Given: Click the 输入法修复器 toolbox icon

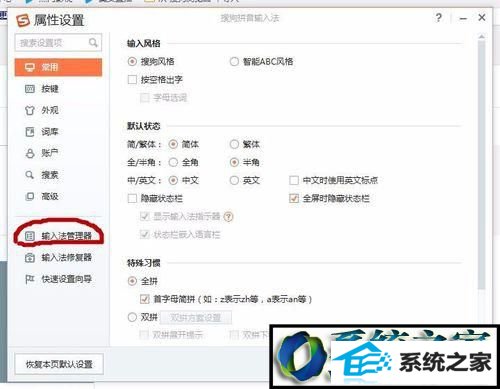Looking at the screenshot, I should (30, 258).
